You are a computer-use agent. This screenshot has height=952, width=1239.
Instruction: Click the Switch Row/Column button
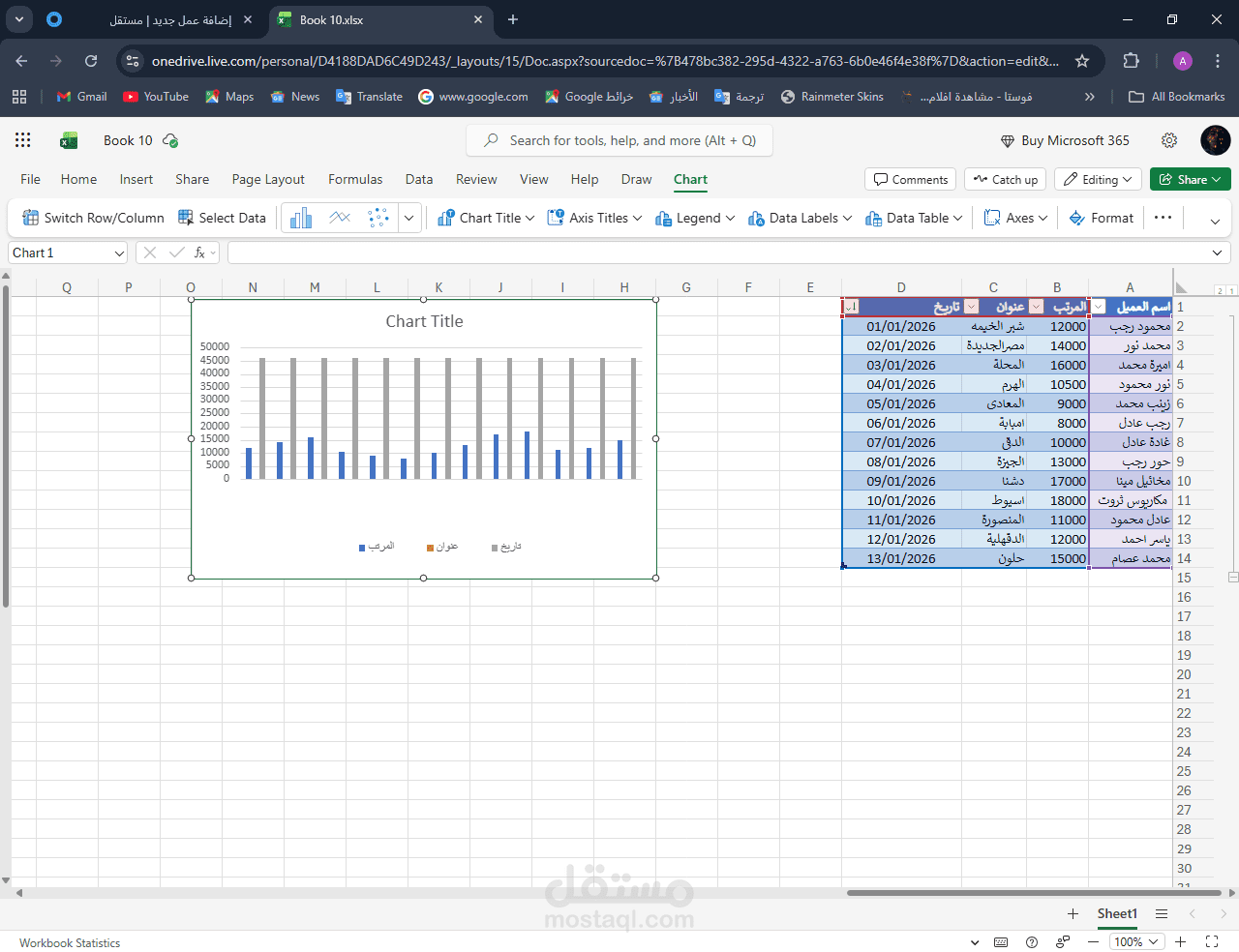tap(93, 218)
